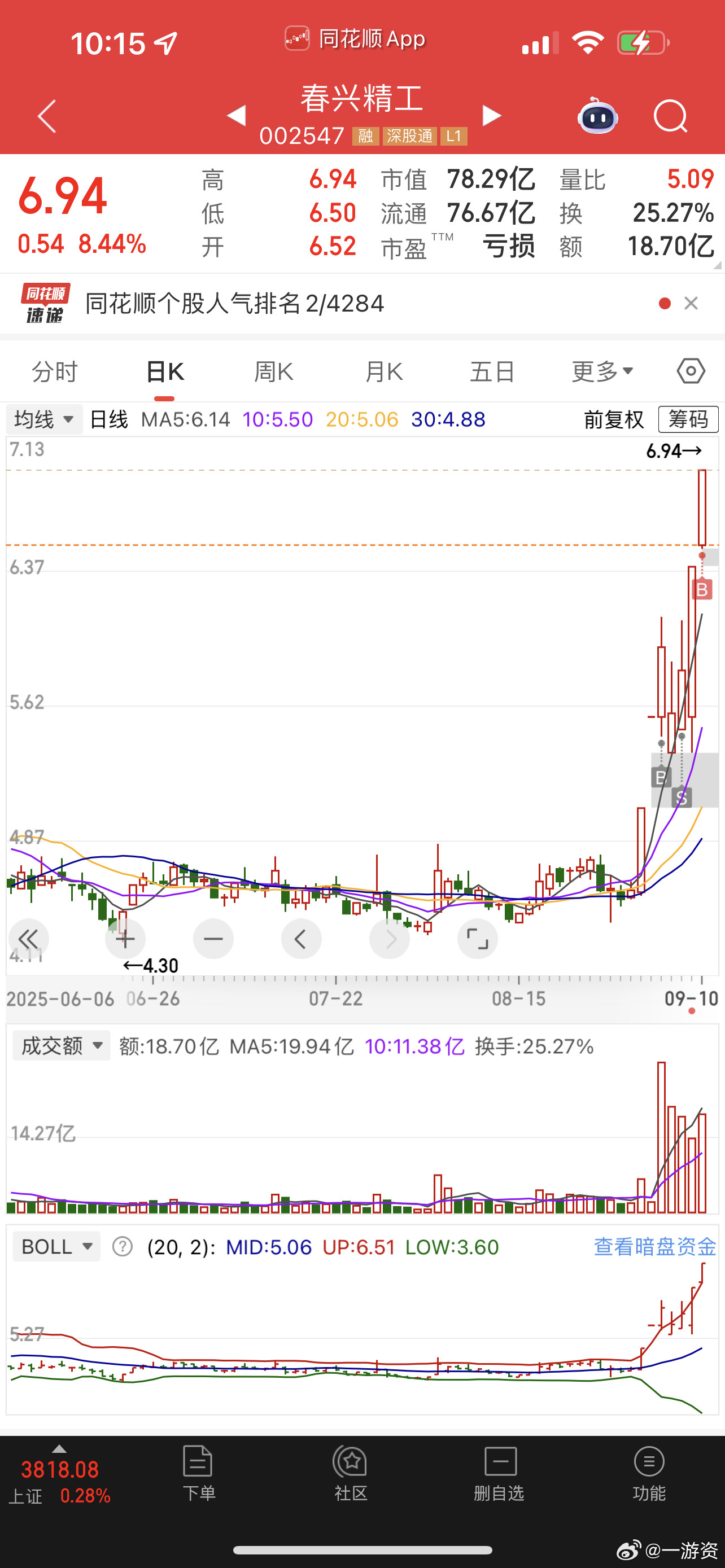Tap turnover value 18.70亿

click(x=670, y=247)
